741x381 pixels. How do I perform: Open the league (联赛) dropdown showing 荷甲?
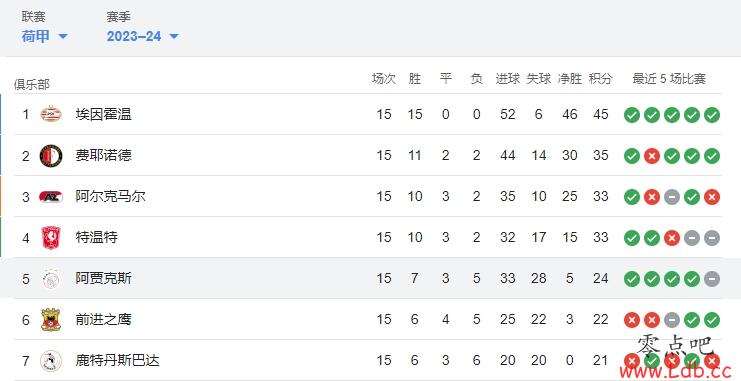(44, 36)
